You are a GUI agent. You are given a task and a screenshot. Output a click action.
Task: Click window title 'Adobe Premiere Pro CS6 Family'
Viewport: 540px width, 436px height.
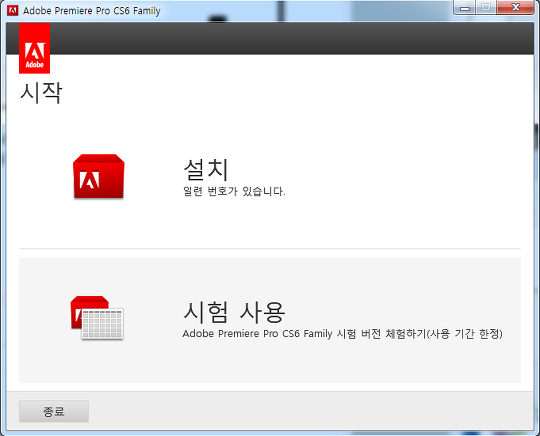(x=92, y=11)
